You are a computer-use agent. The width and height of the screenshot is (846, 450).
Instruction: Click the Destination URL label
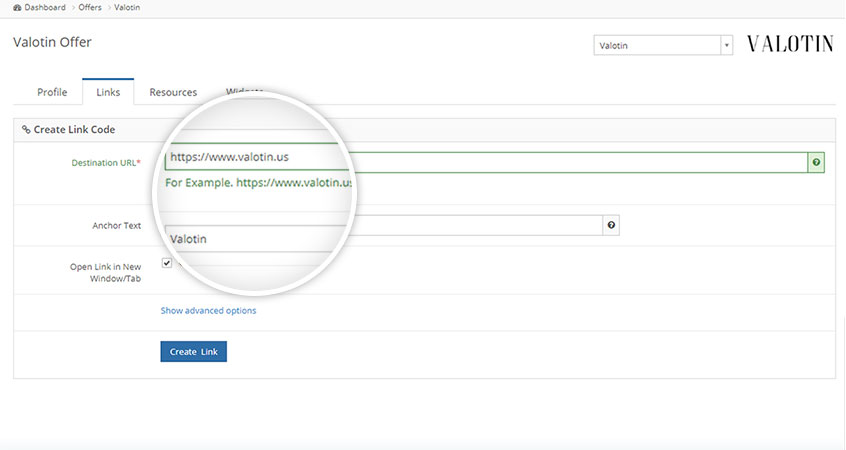point(105,163)
